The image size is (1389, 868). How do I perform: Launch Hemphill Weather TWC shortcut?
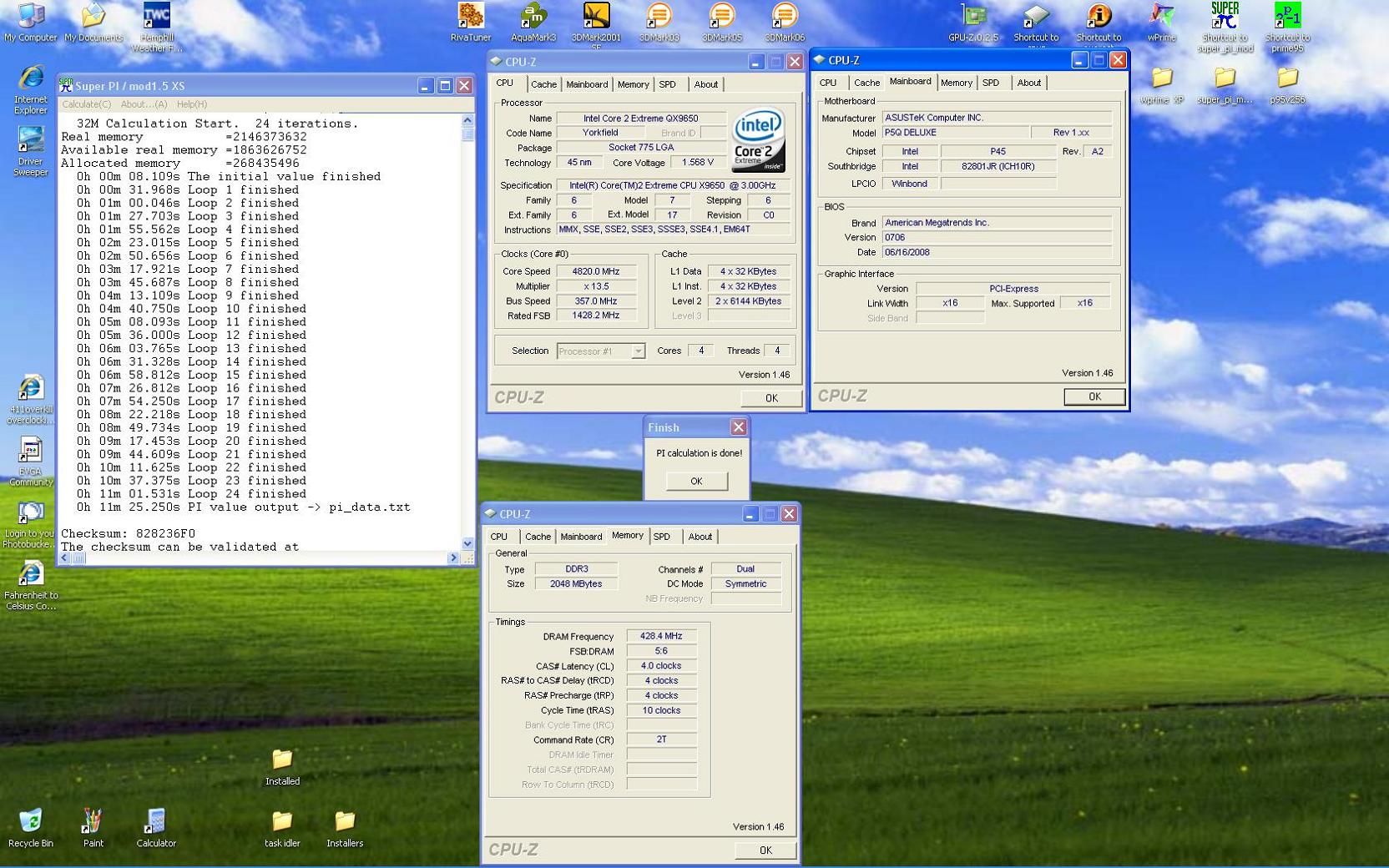[157, 27]
